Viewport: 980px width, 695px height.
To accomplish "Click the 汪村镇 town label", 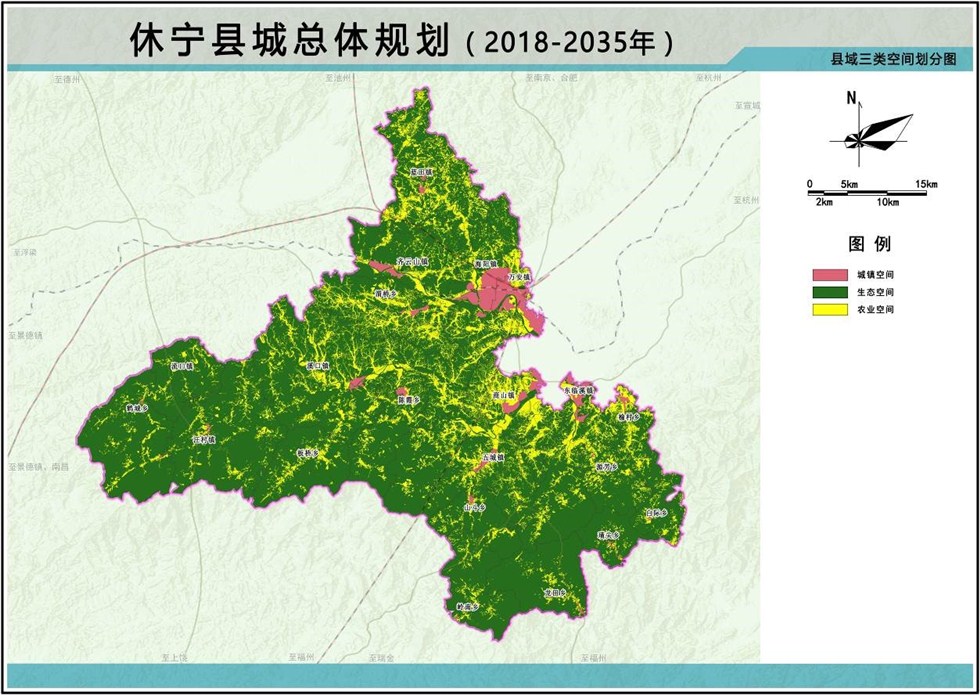I will (x=204, y=439).
